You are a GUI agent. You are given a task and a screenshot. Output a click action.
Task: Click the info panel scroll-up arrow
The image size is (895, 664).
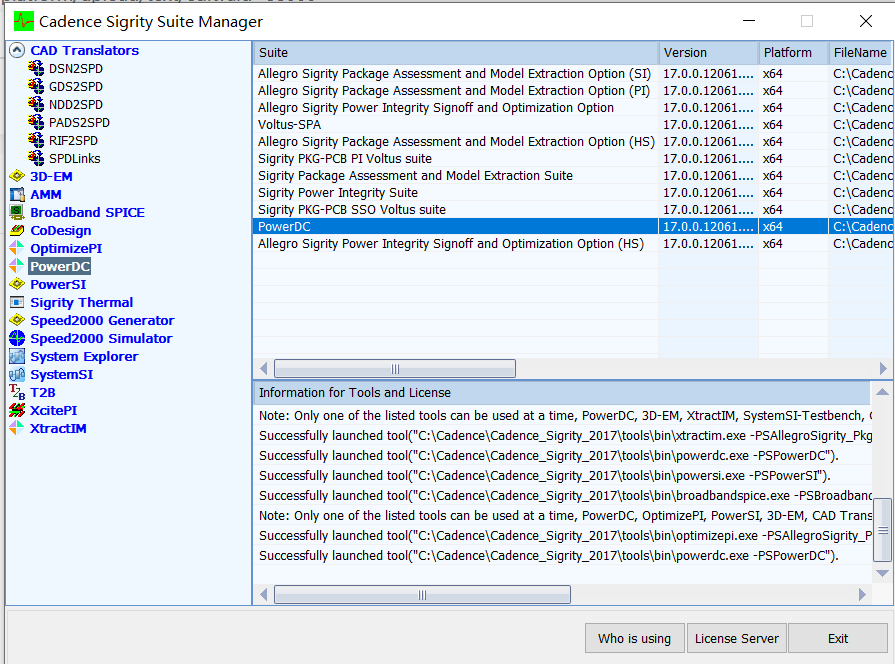point(882,392)
